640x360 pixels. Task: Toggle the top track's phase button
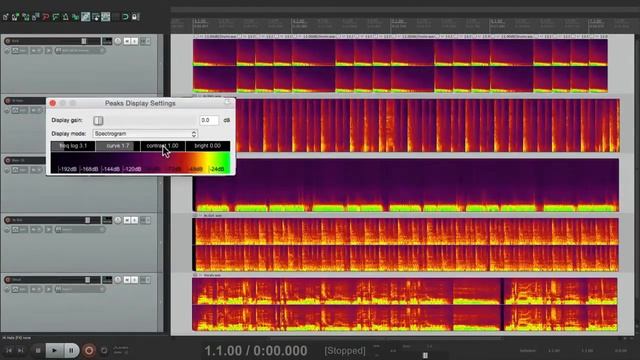click(x=7, y=51)
